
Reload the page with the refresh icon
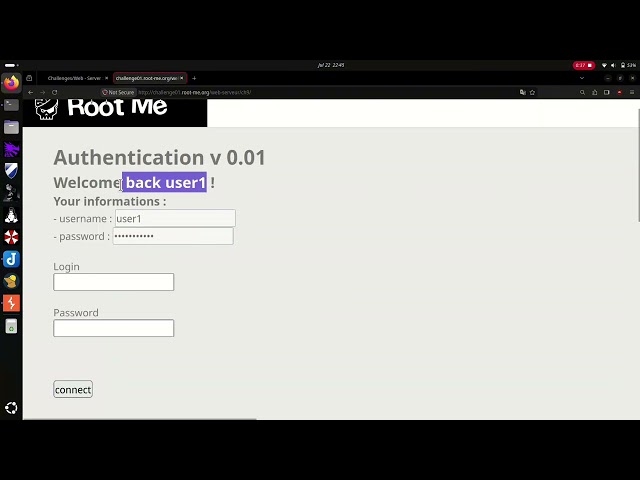55,92
